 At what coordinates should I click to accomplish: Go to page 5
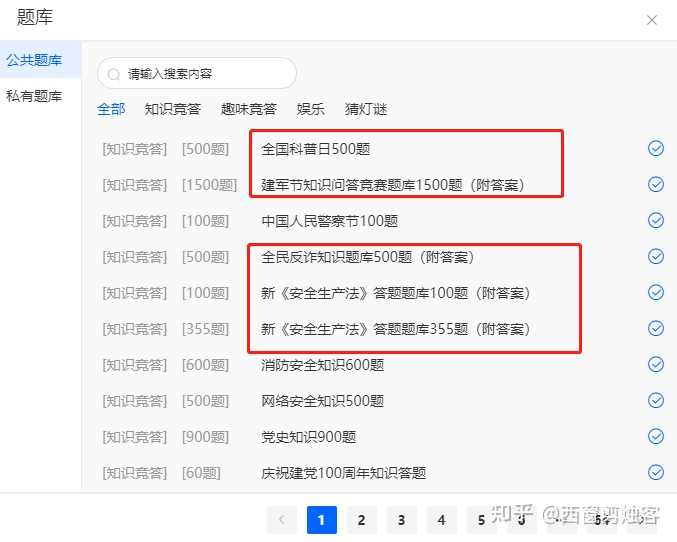[x=481, y=520]
